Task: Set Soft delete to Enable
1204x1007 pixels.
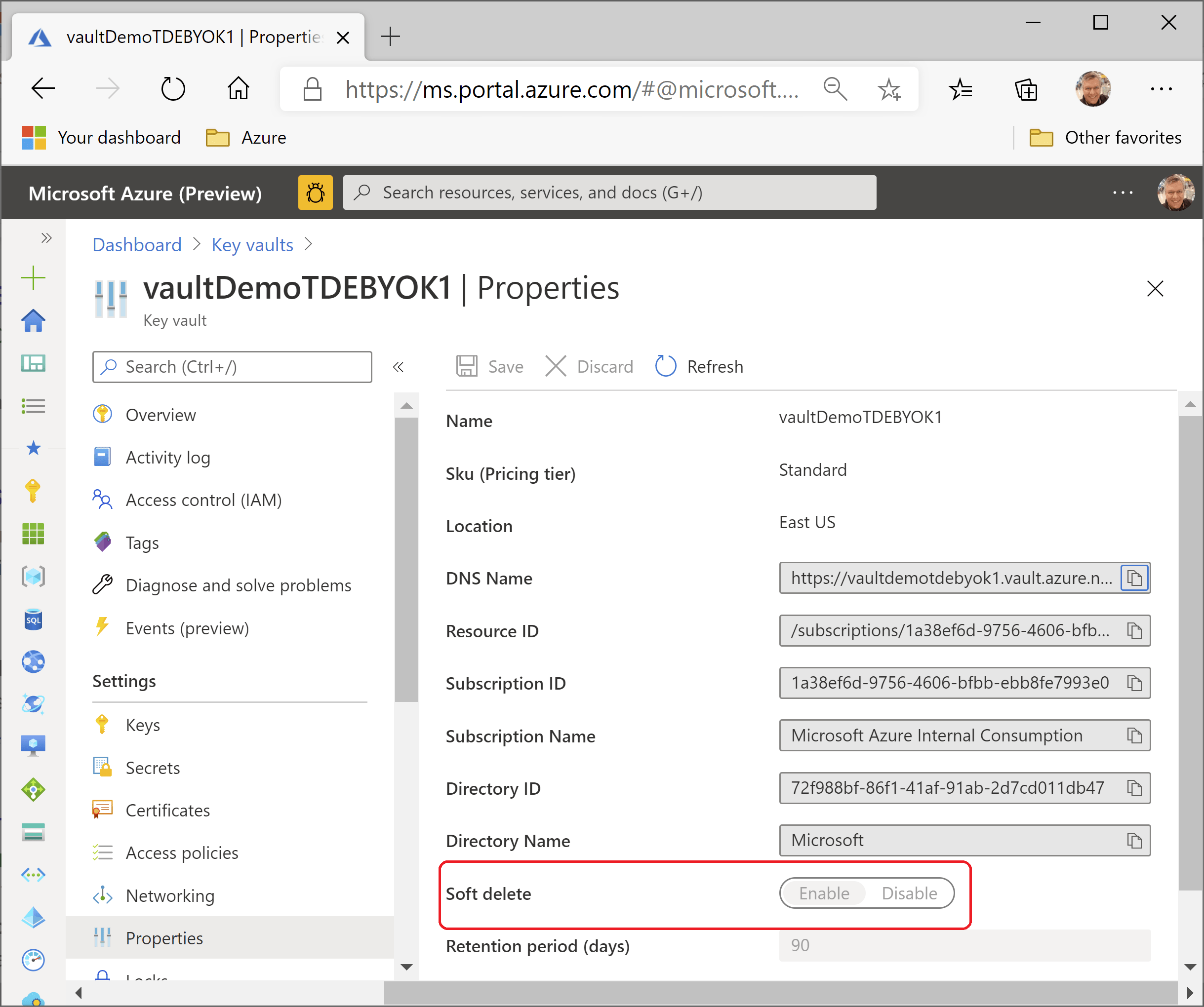Action: [824, 893]
